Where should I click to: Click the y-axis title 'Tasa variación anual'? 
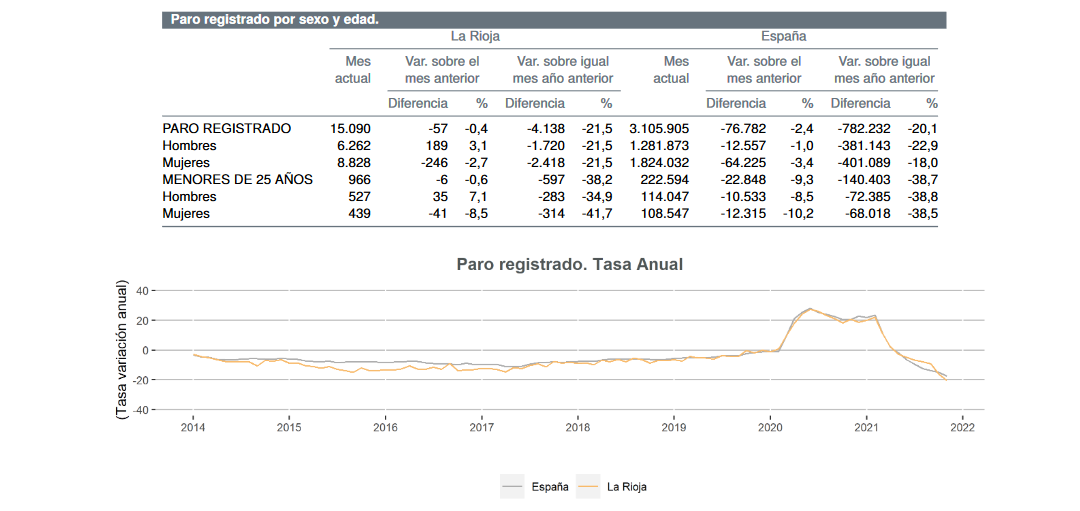pyautogui.click(x=122, y=349)
